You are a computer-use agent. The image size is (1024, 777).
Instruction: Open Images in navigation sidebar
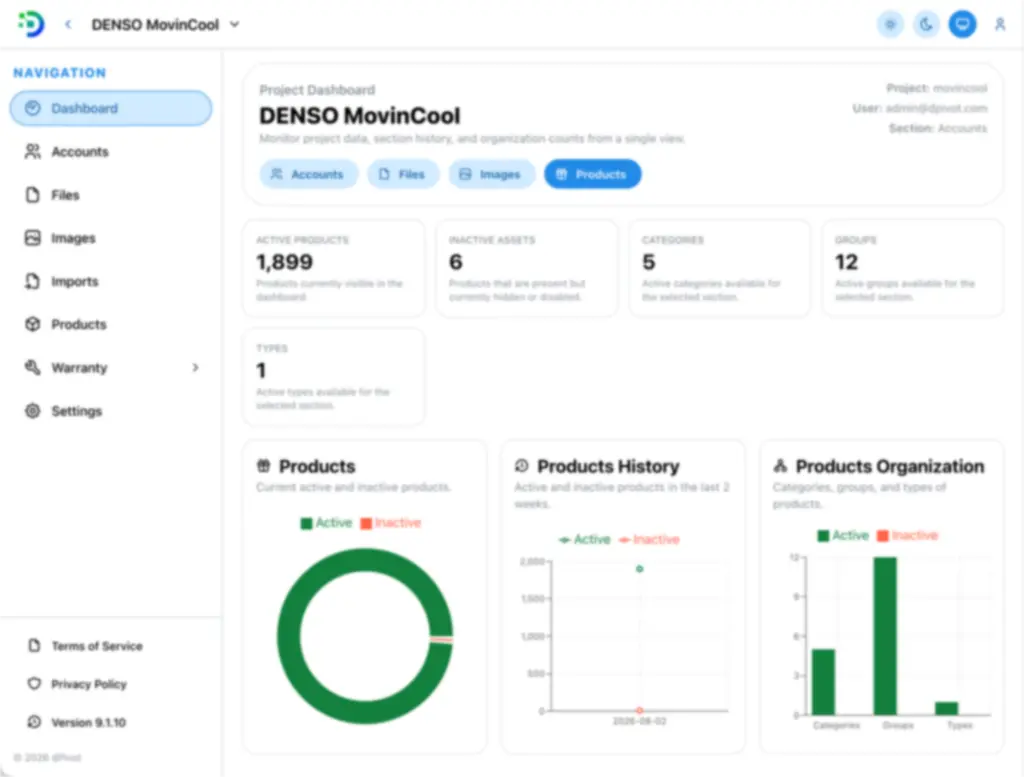pos(111,238)
